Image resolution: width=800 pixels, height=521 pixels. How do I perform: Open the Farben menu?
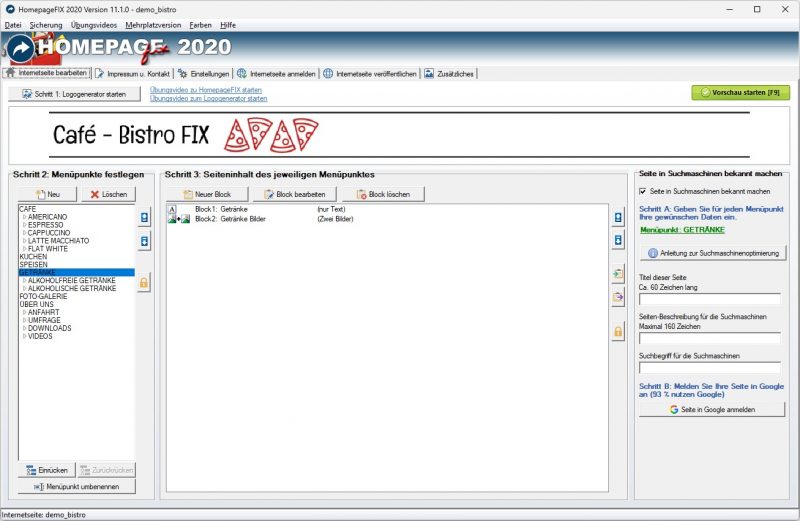pyautogui.click(x=200, y=25)
